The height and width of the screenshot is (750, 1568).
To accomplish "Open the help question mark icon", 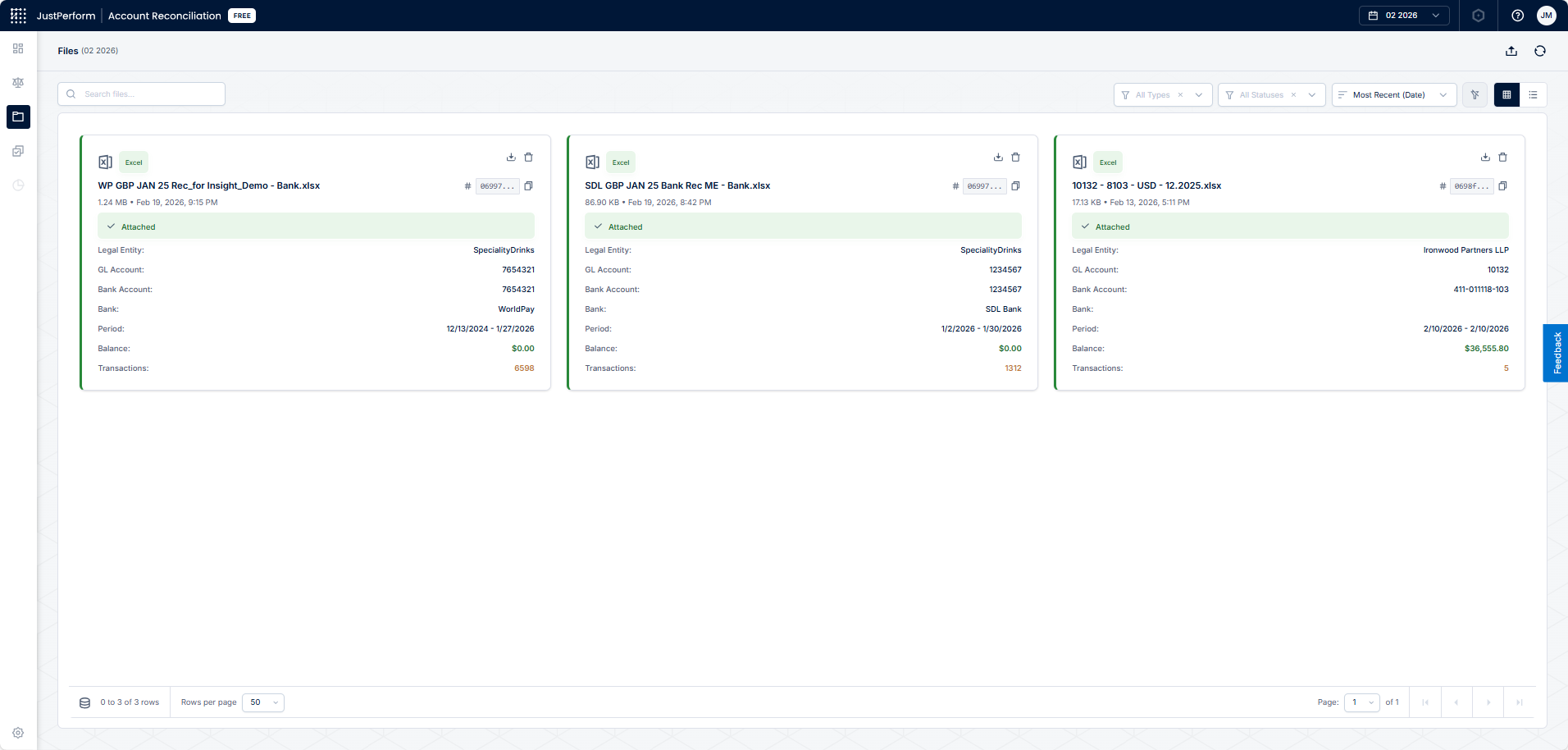I will 1517,16.
